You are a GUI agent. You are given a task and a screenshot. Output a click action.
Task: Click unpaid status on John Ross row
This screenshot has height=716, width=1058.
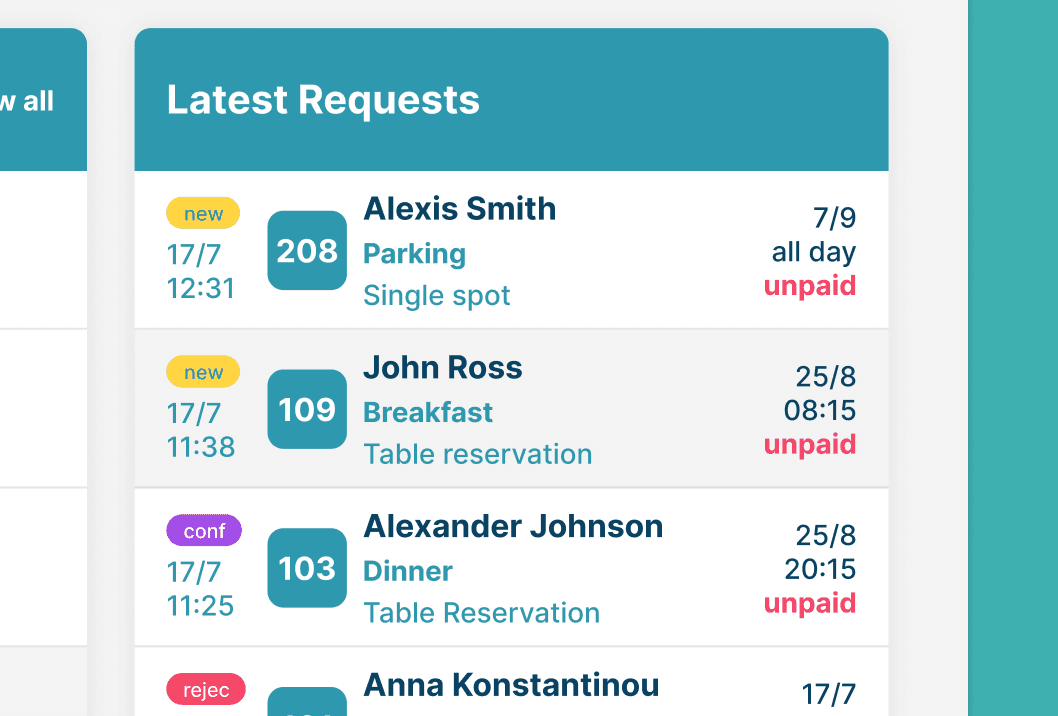tap(810, 444)
